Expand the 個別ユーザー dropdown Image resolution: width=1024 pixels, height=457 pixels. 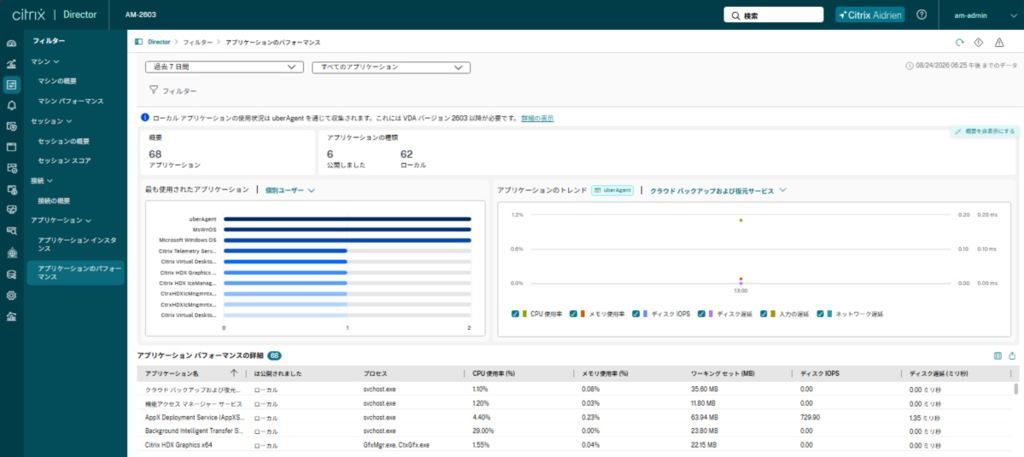coord(290,190)
